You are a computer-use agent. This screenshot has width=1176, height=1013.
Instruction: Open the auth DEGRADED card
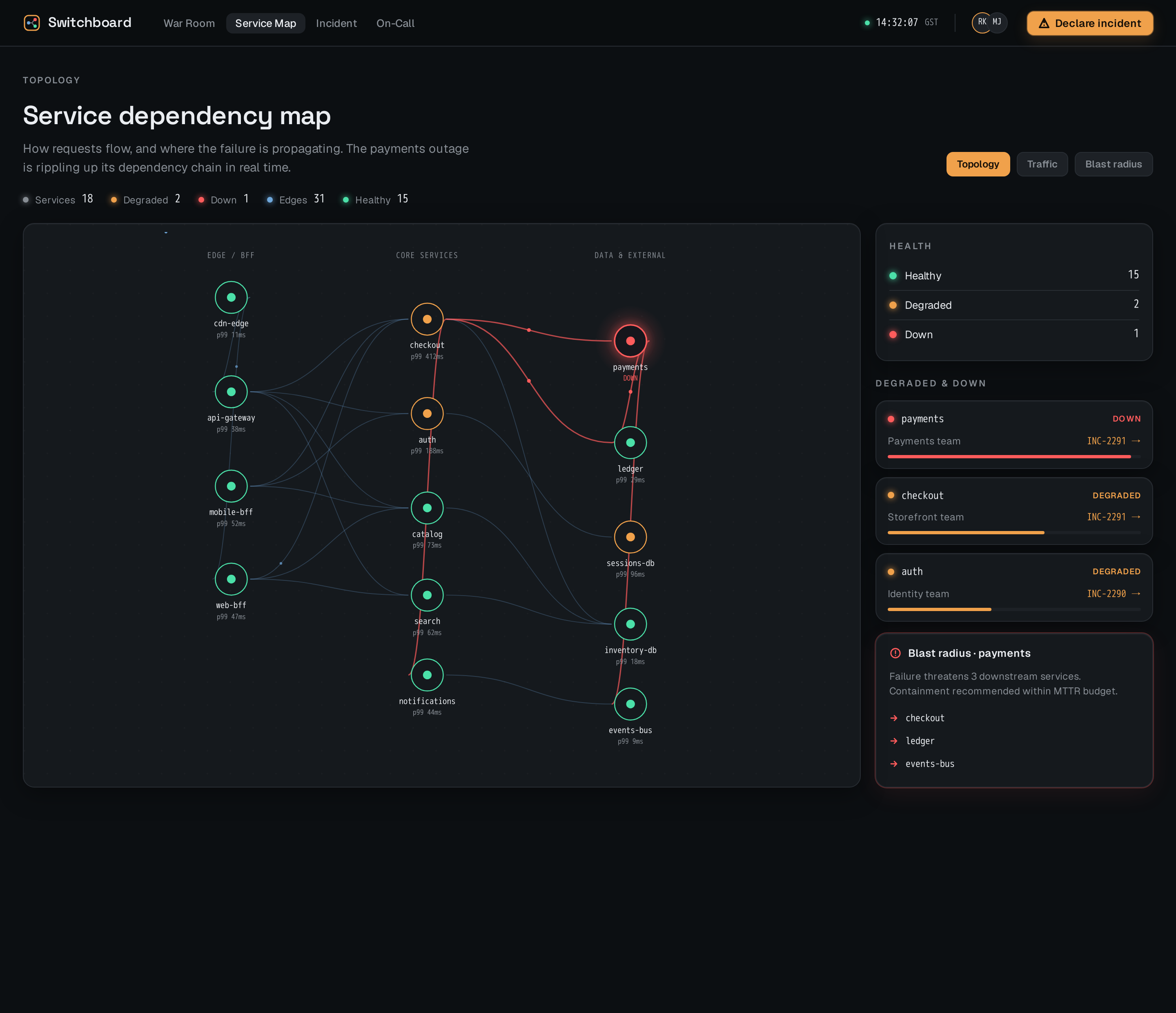1013,587
